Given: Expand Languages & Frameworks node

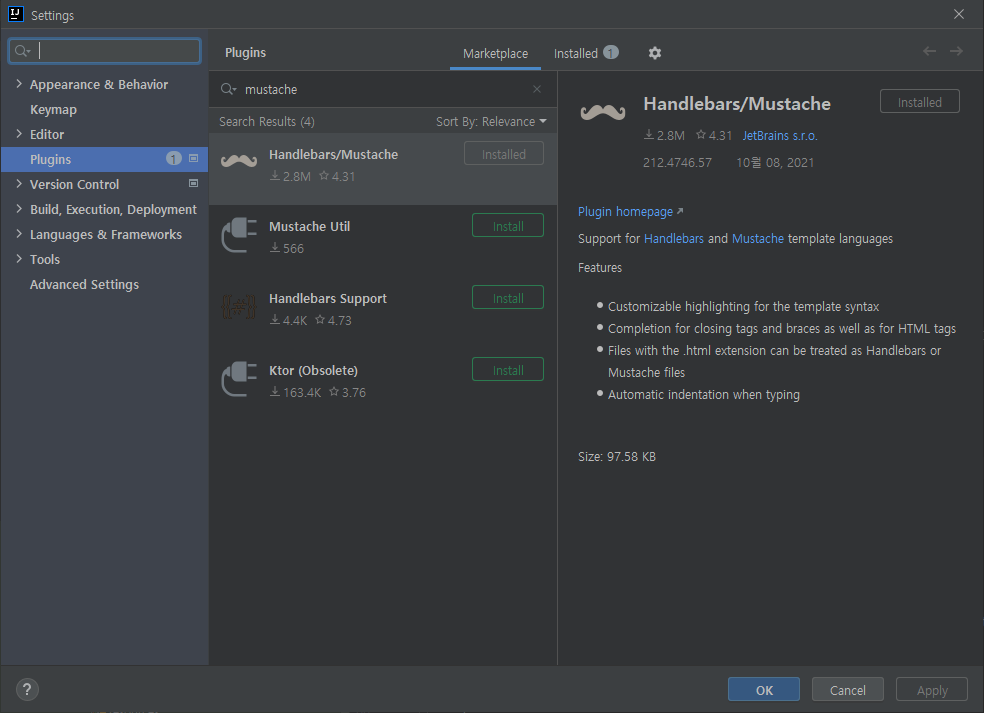Looking at the screenshot, I should coord(19,234).
